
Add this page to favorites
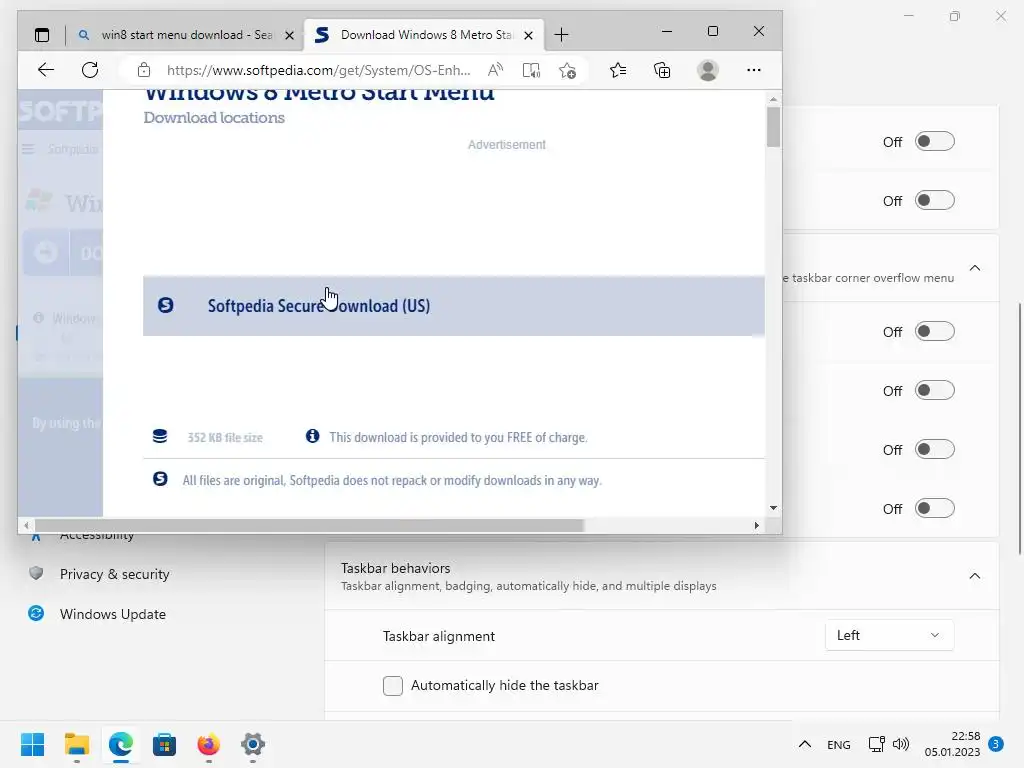tap(568, 70)
